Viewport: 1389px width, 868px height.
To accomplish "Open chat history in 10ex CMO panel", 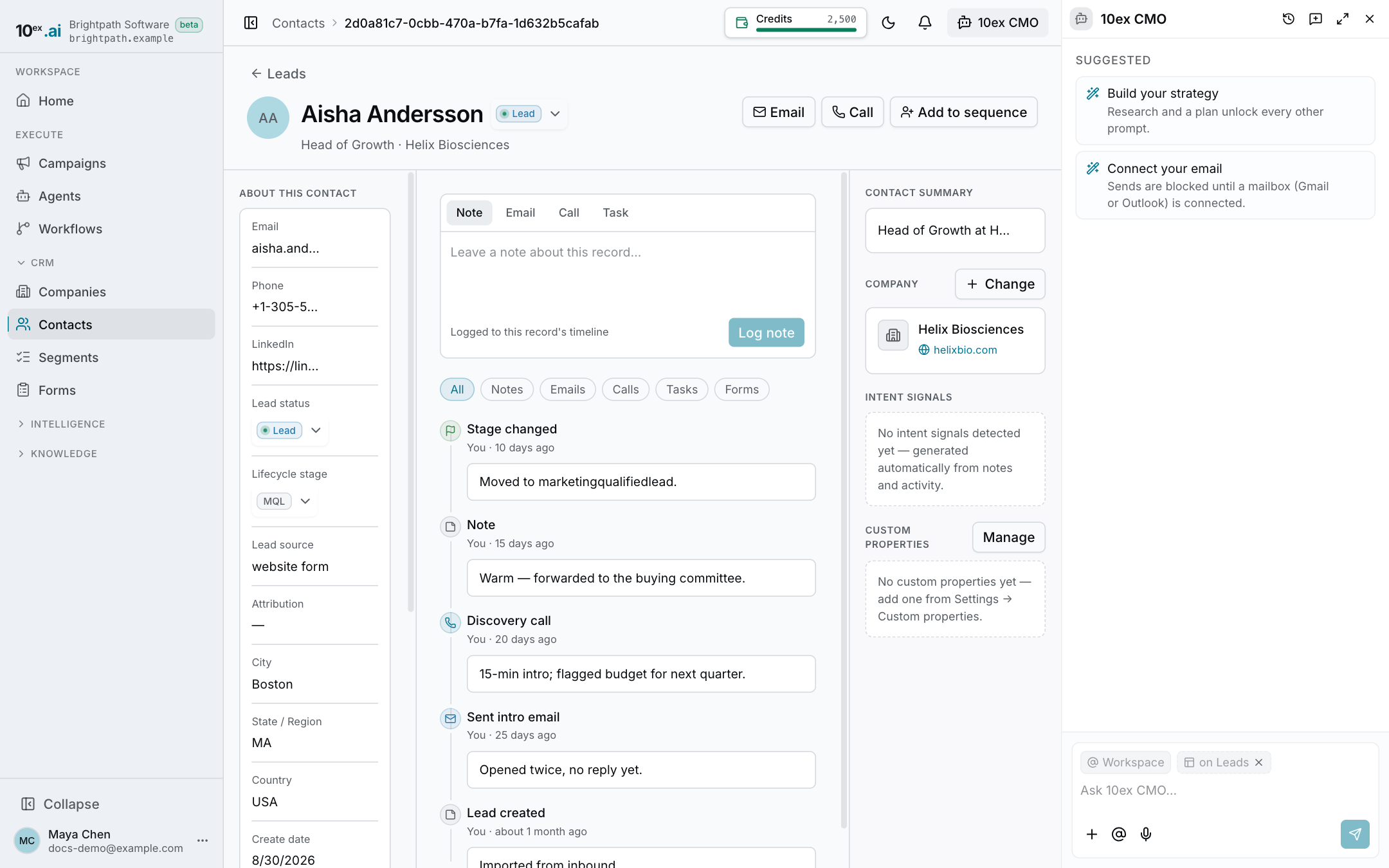I will pyautogui.click(x=1288, y=19).
